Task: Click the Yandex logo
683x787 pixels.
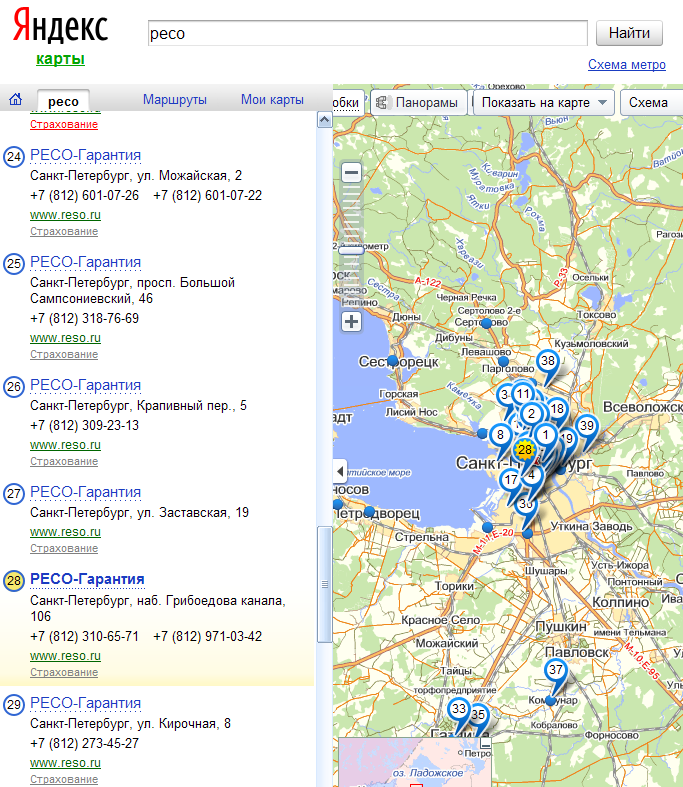Action: 60,25
